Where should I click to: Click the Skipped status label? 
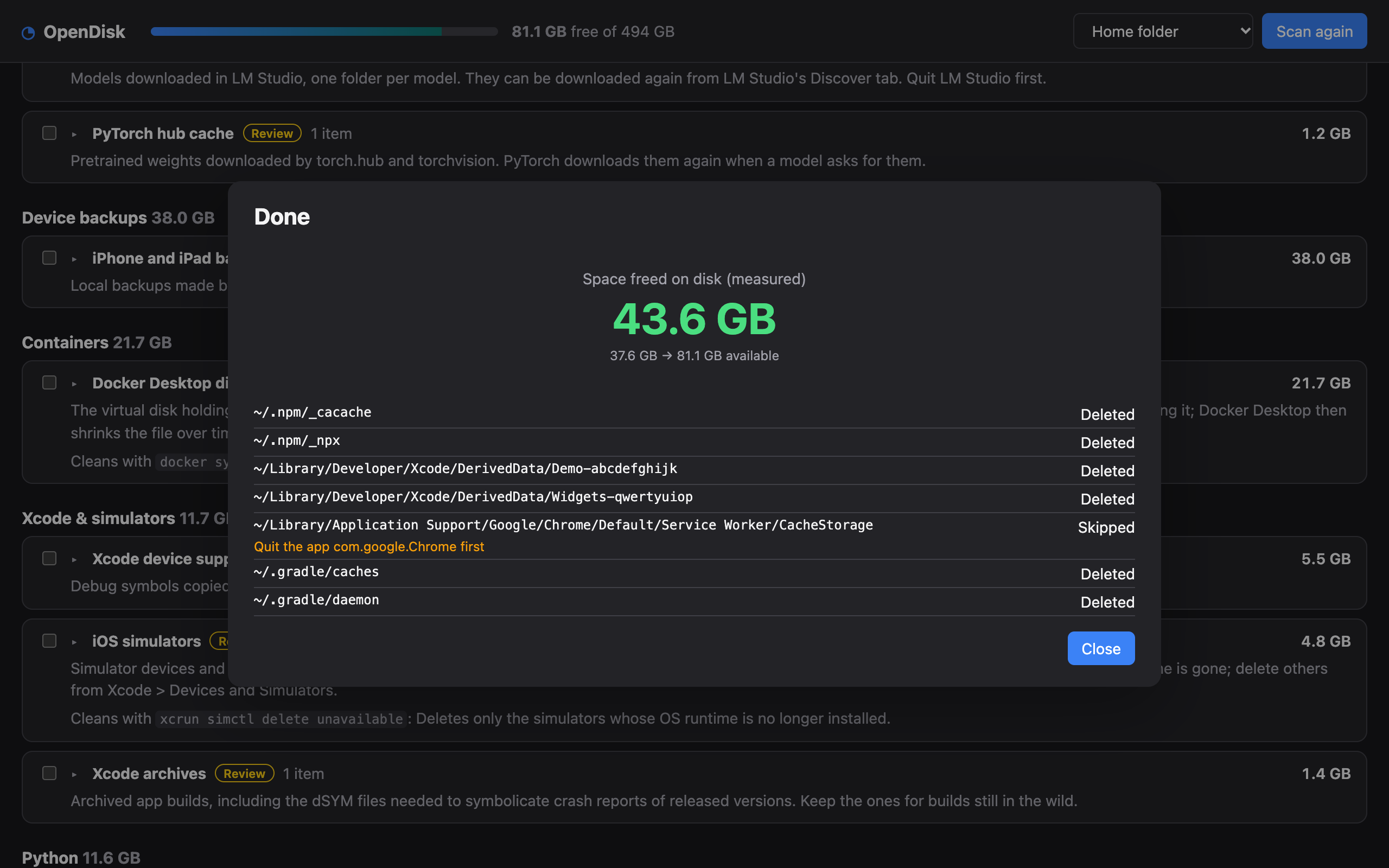click(x=1105, y=527)
